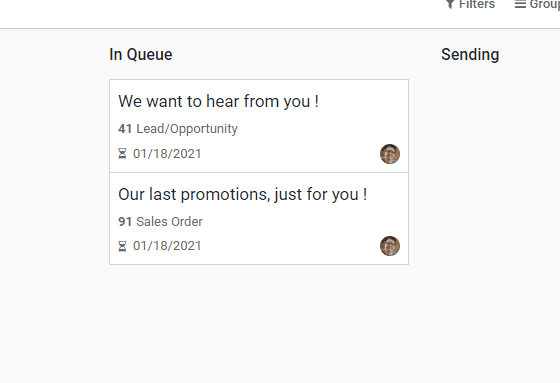
Task: Open the Group By menu
Action: click(x=537, y=4)
